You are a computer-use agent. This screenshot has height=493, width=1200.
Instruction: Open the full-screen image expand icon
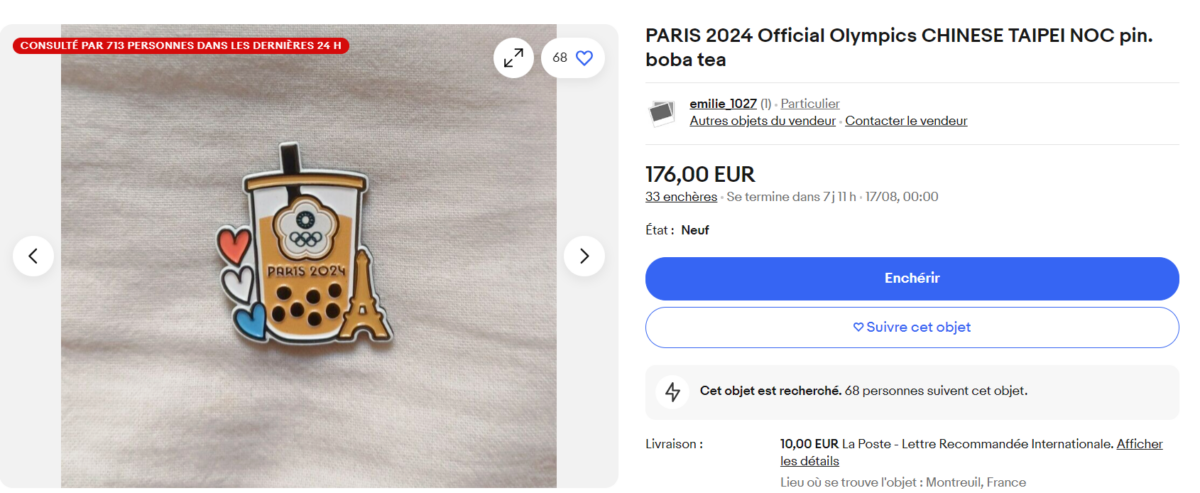513,58
